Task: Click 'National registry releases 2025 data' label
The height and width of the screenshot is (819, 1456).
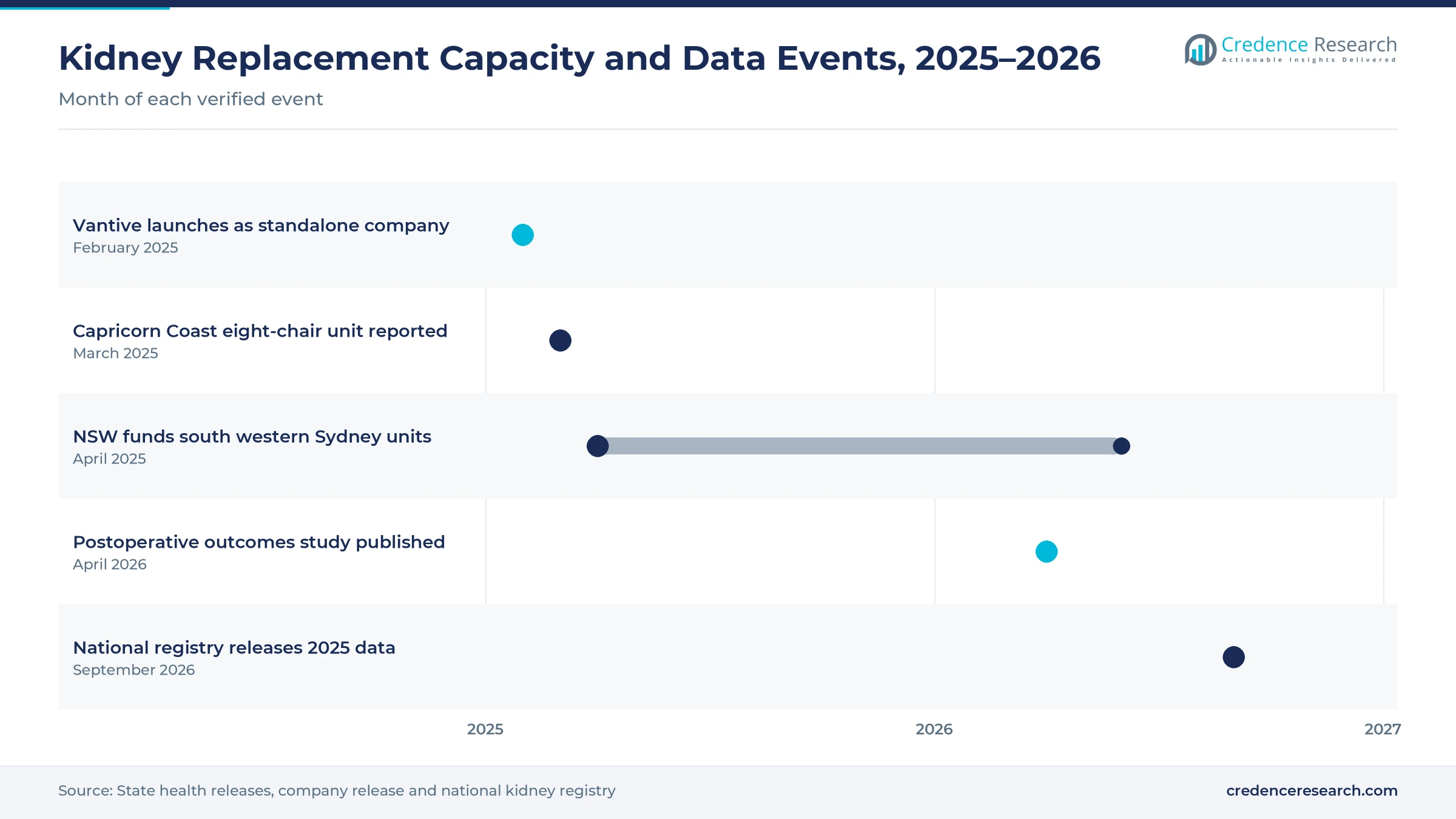Action: click(x=234, y=648)
